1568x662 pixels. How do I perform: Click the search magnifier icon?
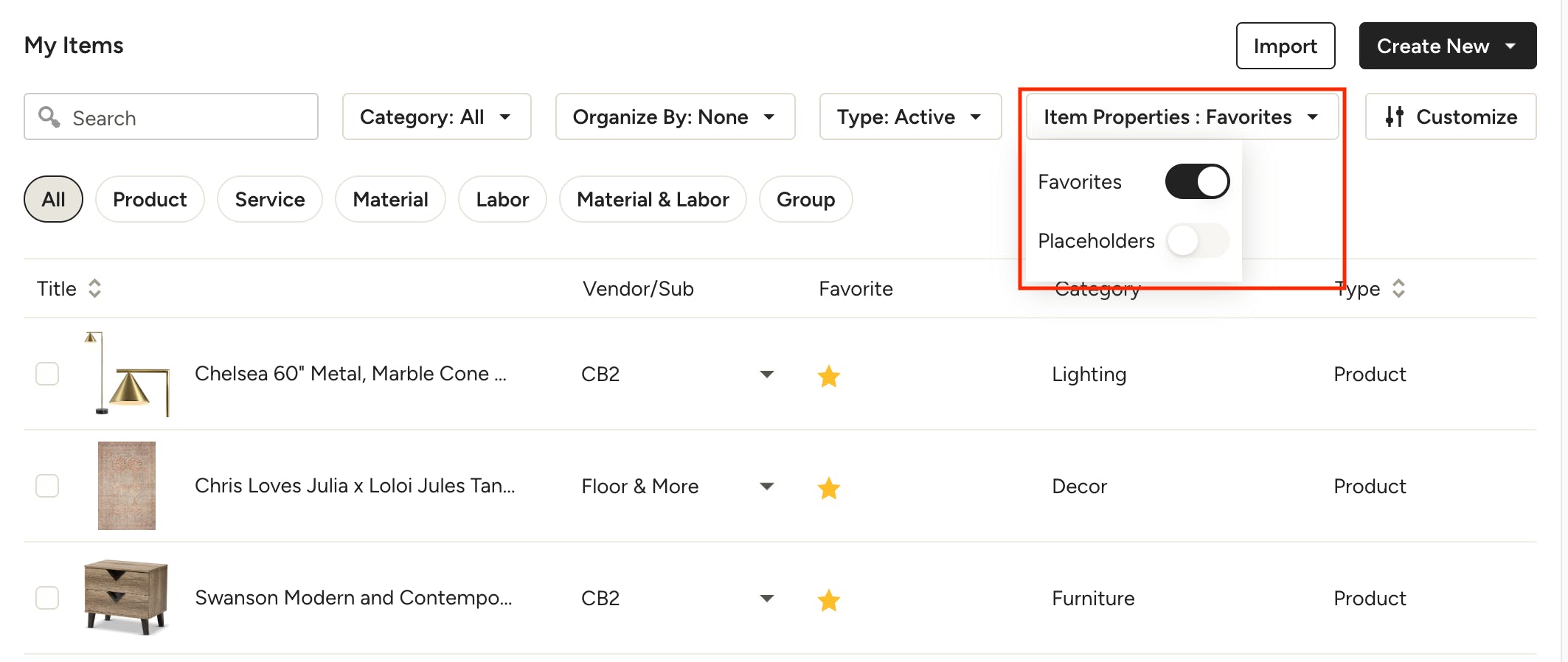pyautogui.click(x=49, y=116)
